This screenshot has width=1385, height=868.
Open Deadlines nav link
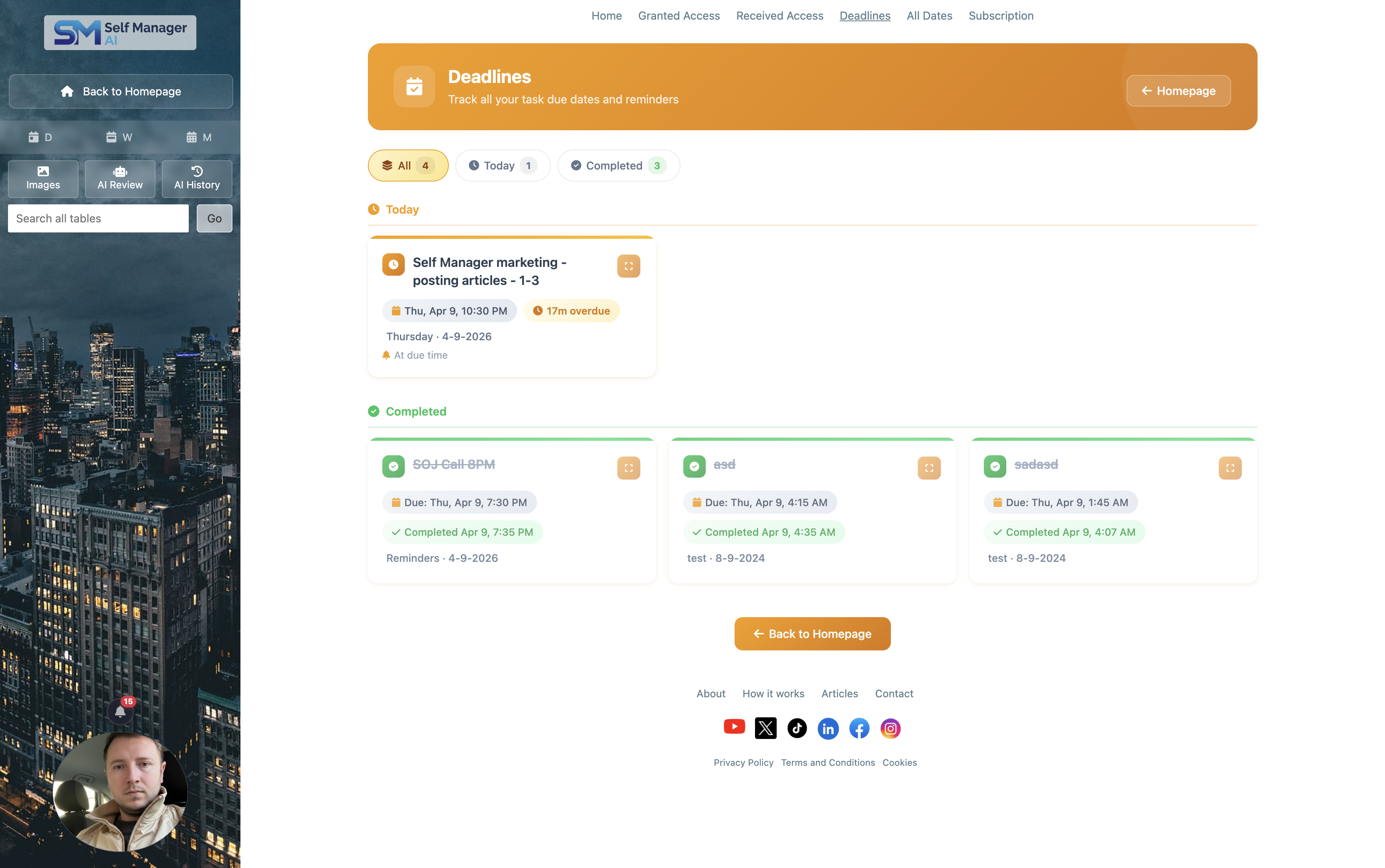pos(864,16)
